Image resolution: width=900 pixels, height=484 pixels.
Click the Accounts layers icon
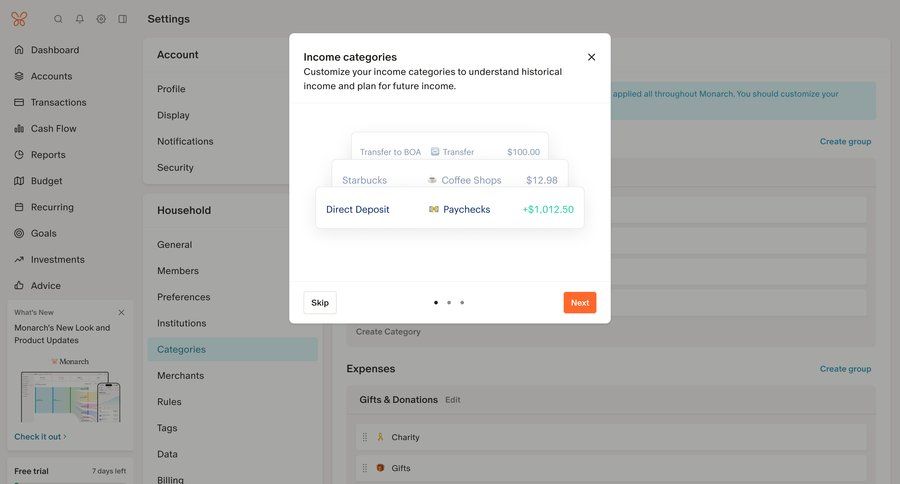(x=19, y=76)
